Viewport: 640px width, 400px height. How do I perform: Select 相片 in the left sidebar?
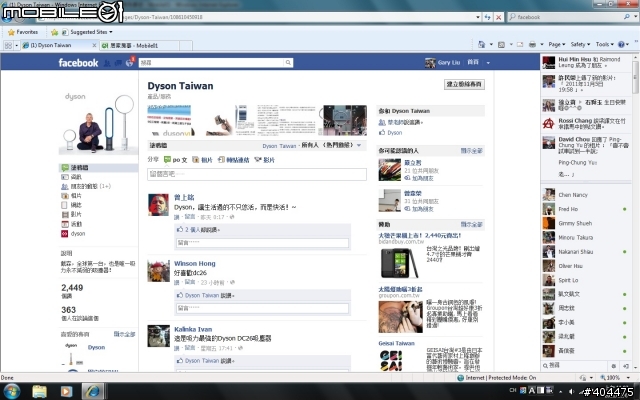(x=71, y=196)
